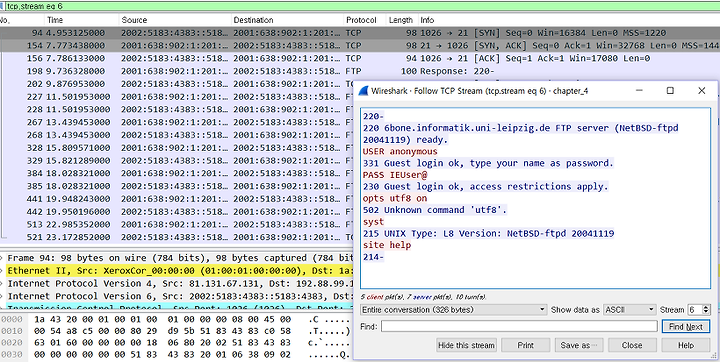Image resolution: width=720 pixels, height=362 pixels.
Task: Close the Follow TCP Stream dialog via Close button
Action: [x=632, y=345]
